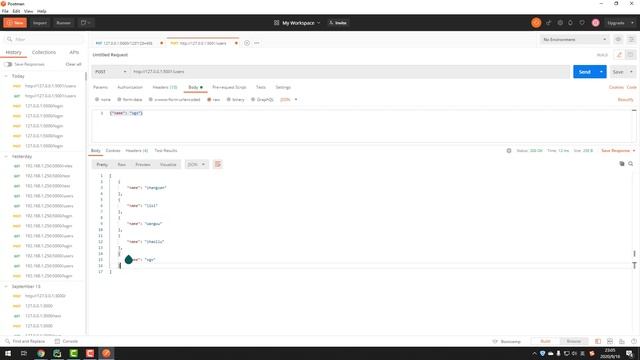Open the No Environment dropdown
This screenshot has height=360, width=640.
574,40
